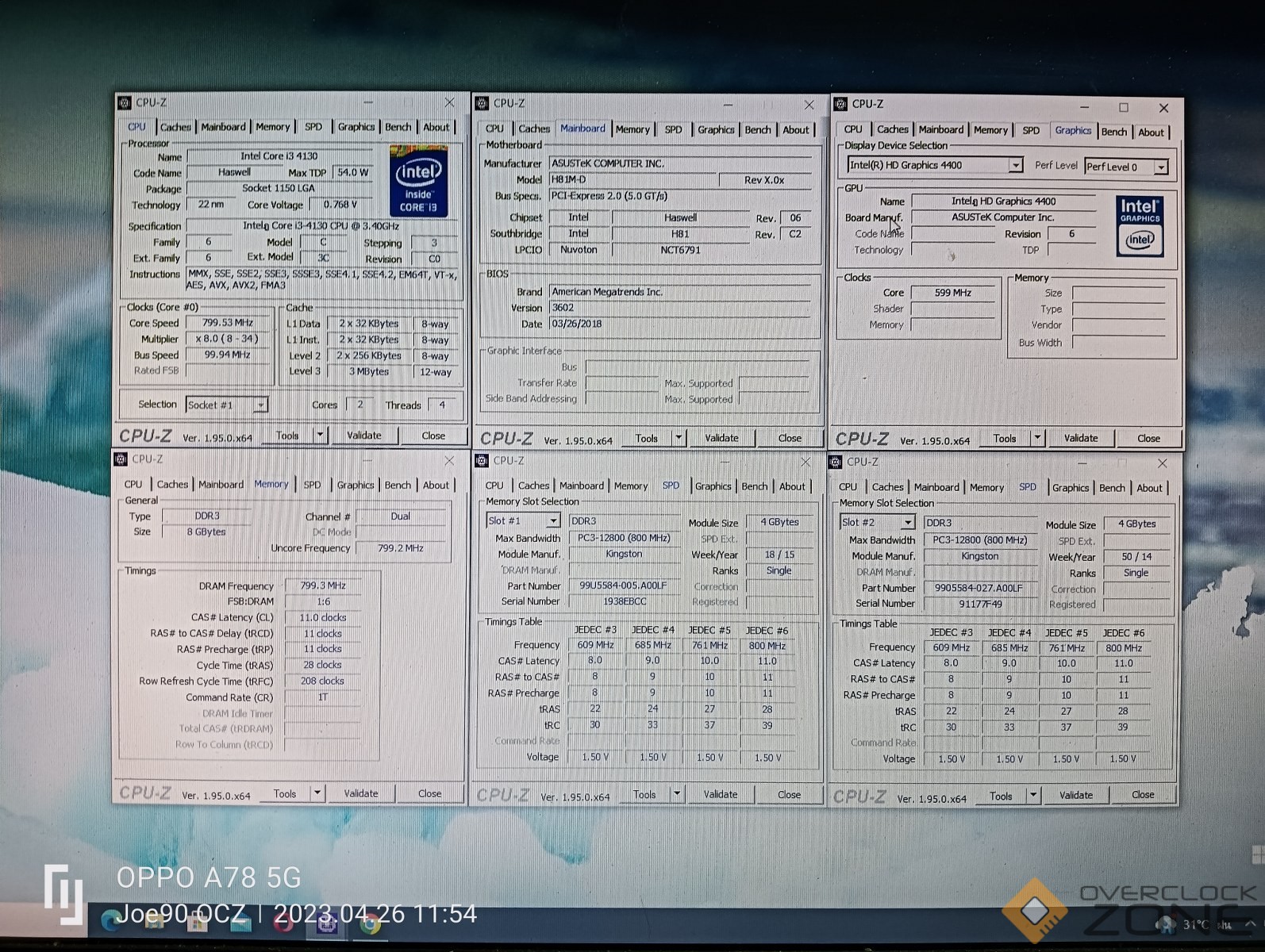
Task: Open Memory tab in the Slot #1 window
Action: pyautogui.click(x=631, y=486)
